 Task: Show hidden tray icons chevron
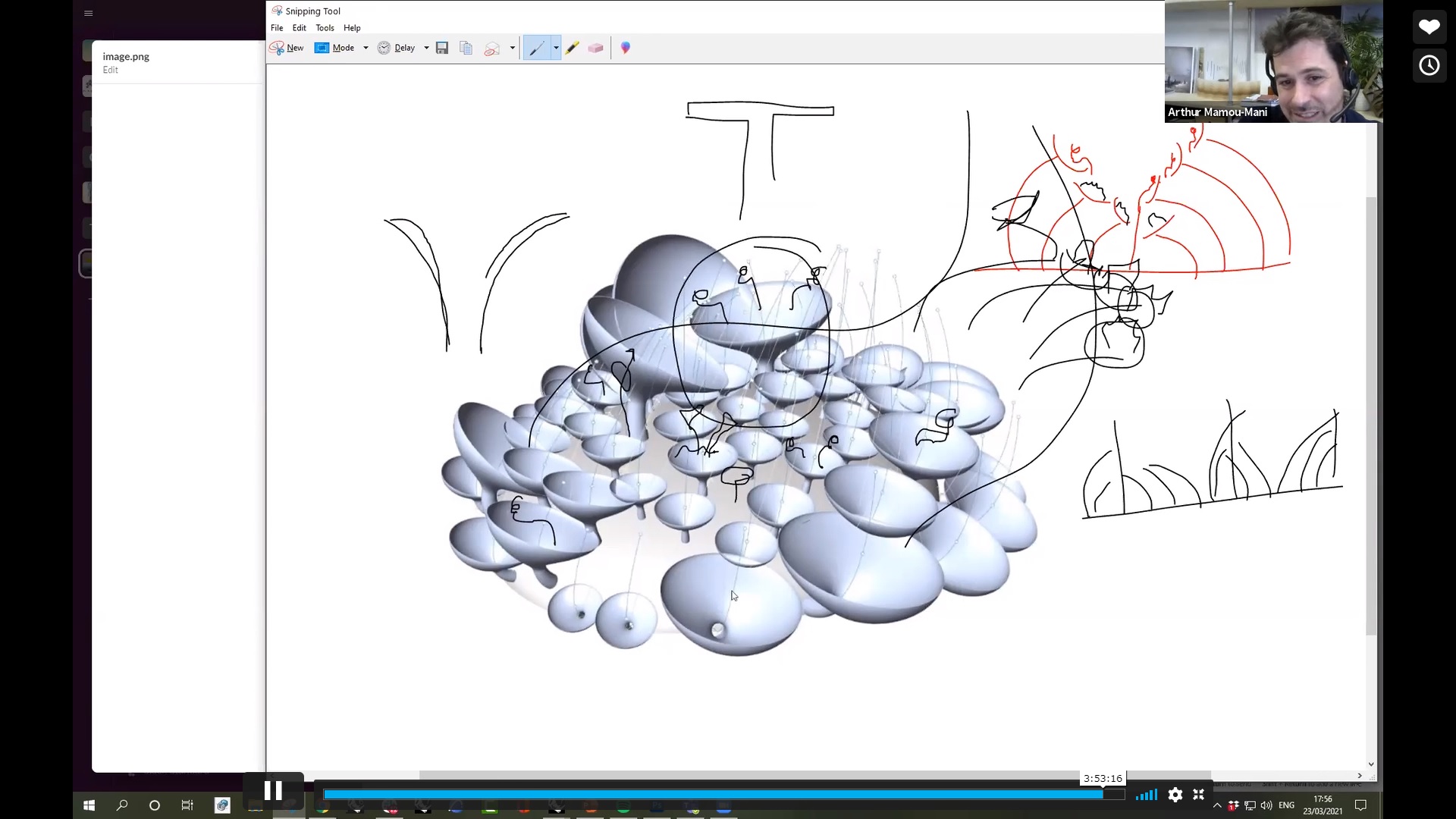tap(1218, 805)
